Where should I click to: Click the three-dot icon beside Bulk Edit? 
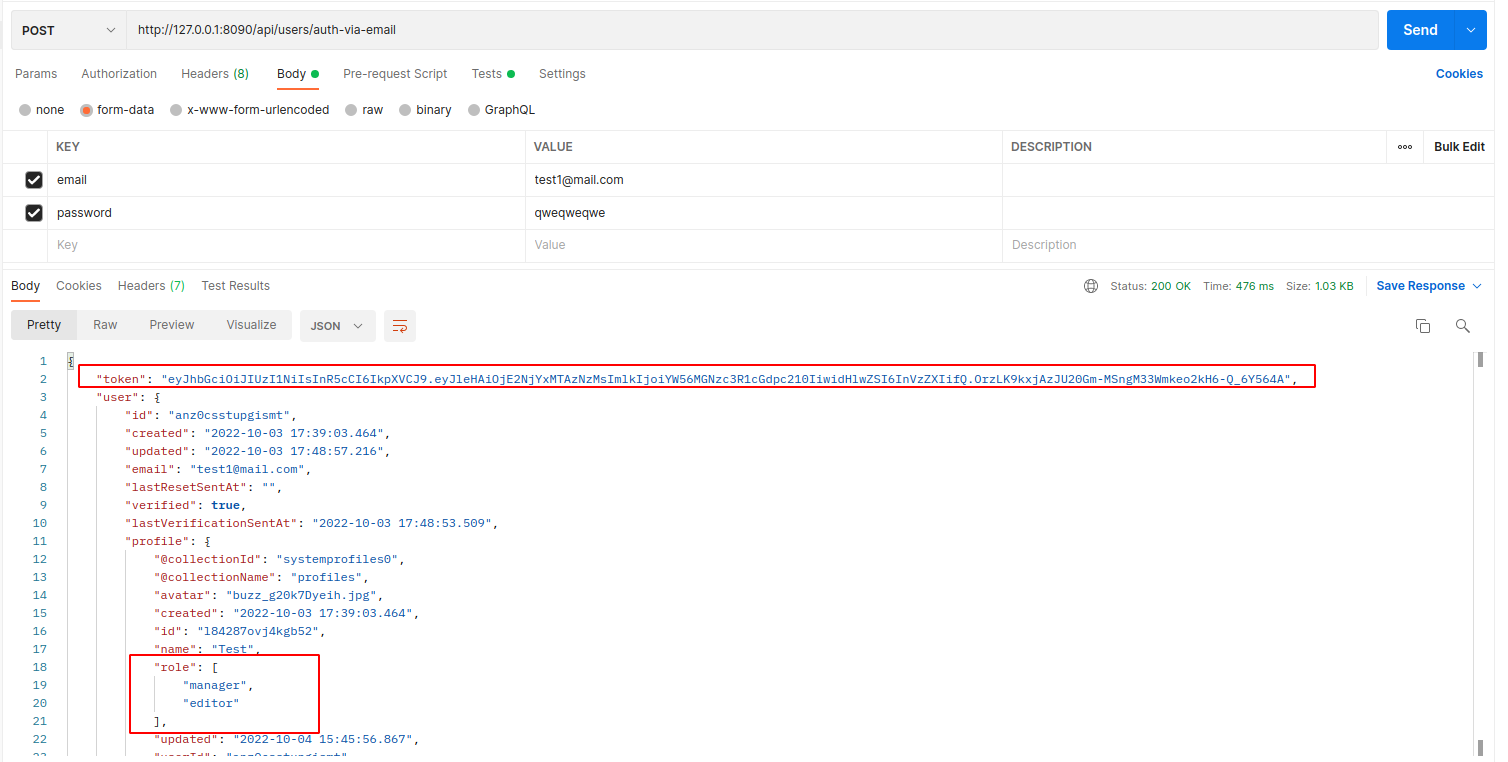1404,146
